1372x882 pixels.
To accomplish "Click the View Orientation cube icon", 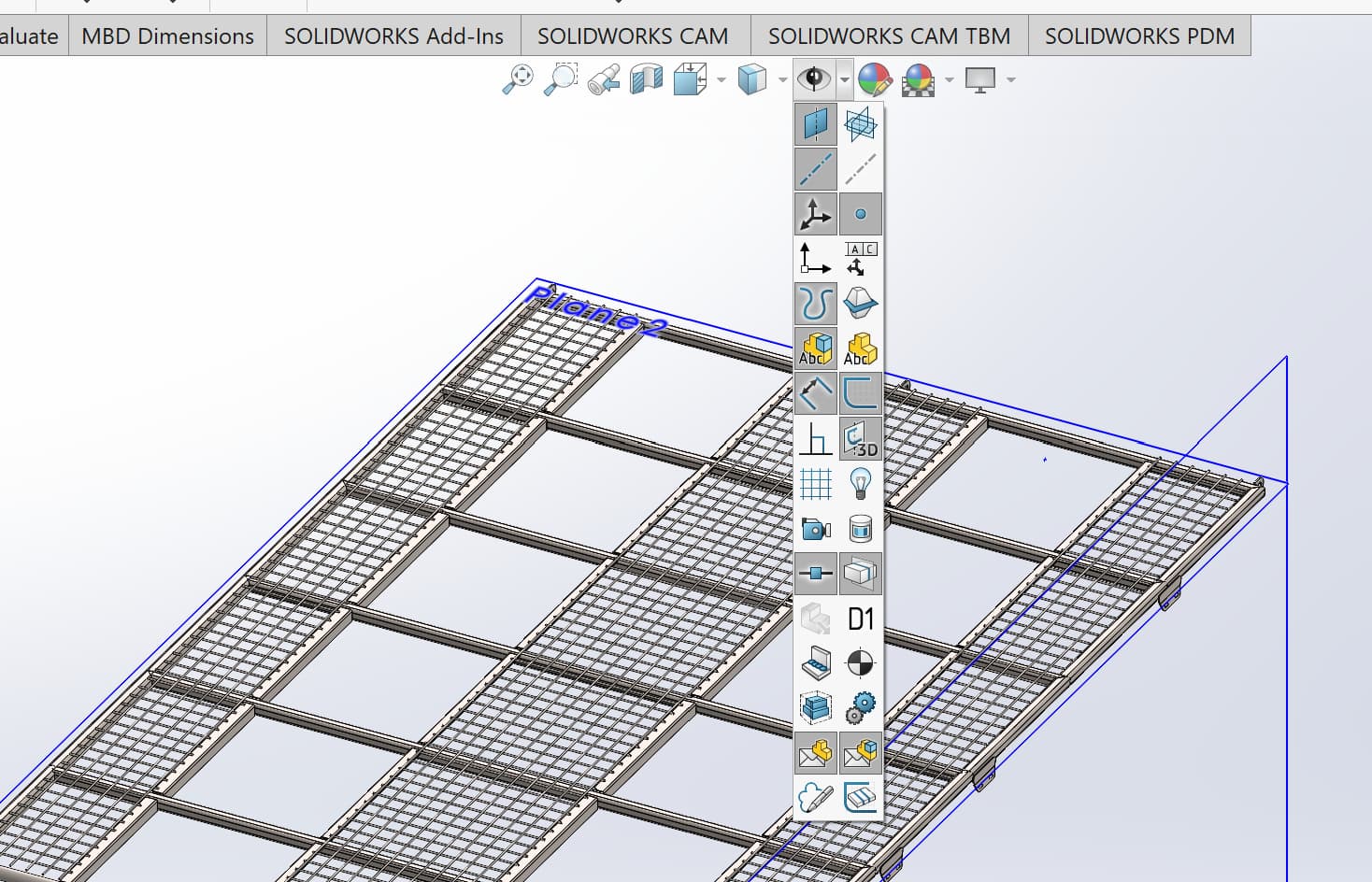I will tap(691, 79).
